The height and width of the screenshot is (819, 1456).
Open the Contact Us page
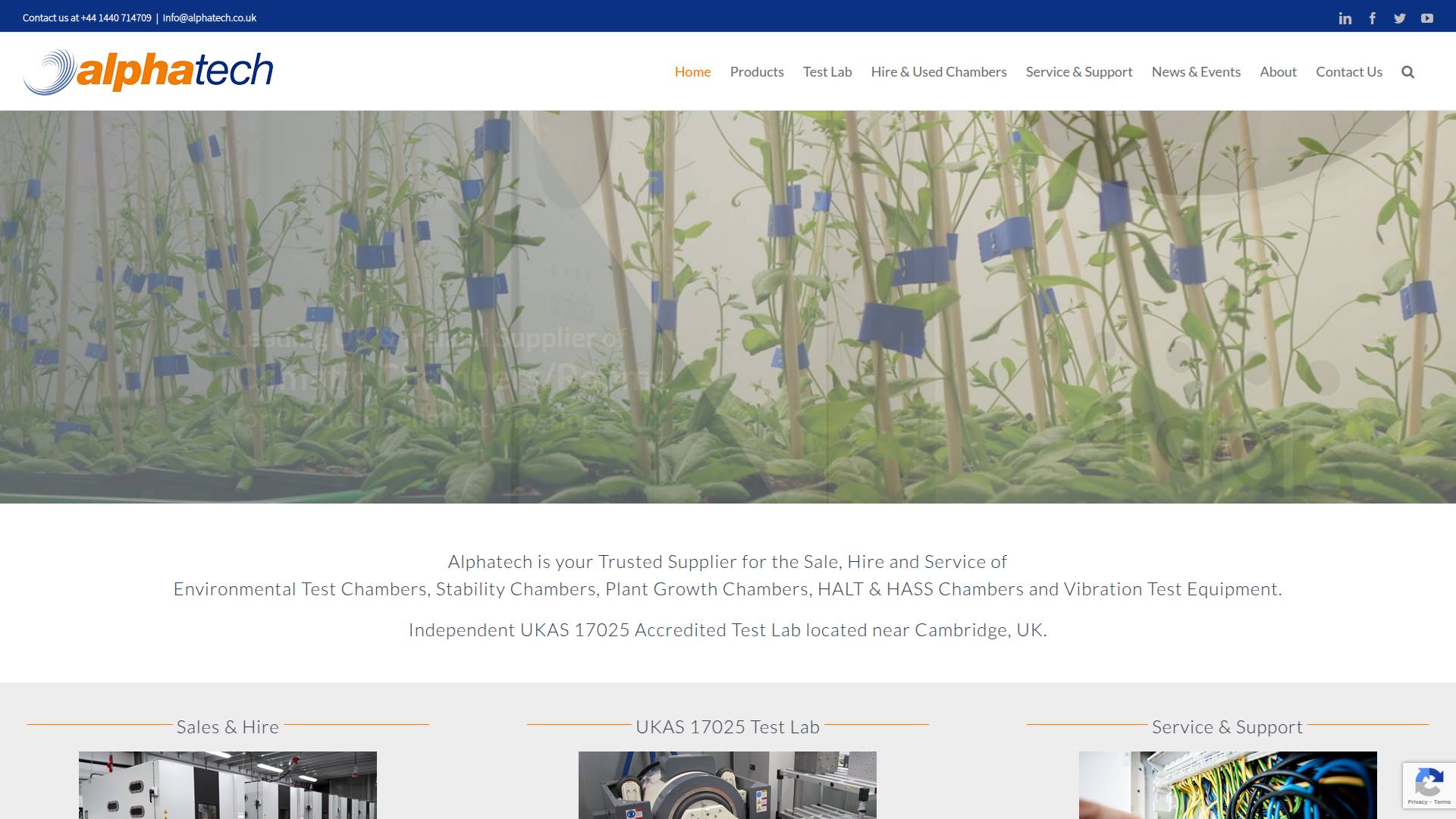click(1348, 72)
